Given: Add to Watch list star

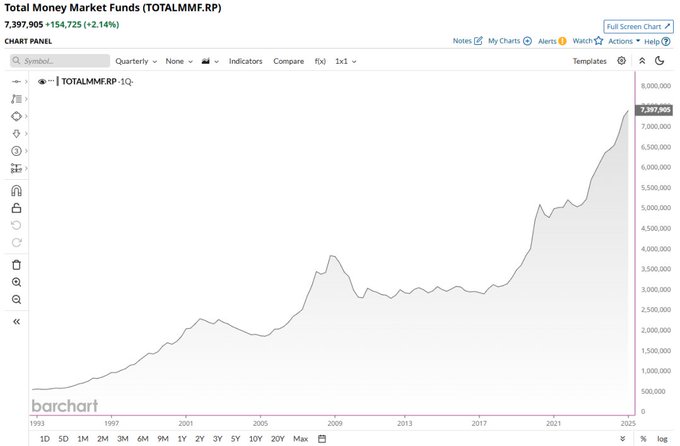Looking at the screenshot, I should point(588,41).
